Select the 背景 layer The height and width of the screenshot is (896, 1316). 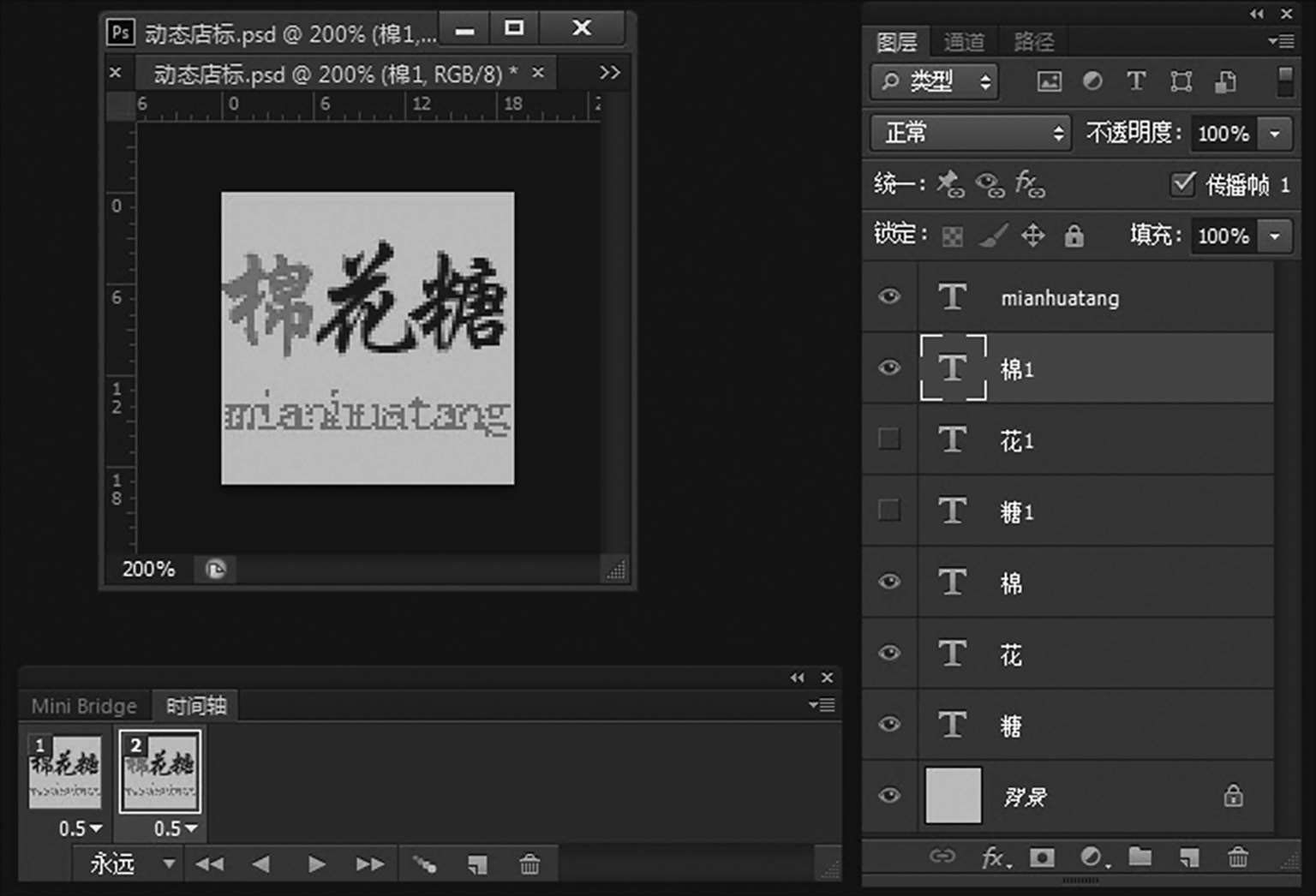point(1097,796)
